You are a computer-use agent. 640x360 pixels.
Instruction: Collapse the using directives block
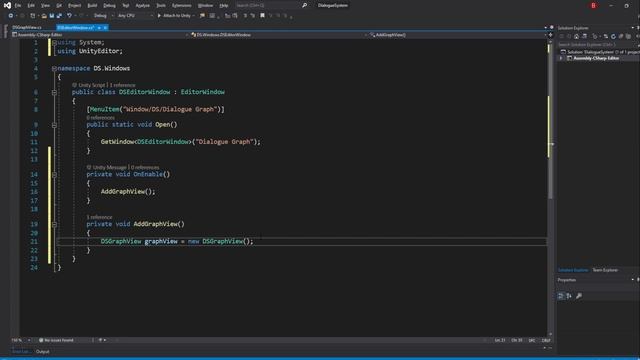54,42
